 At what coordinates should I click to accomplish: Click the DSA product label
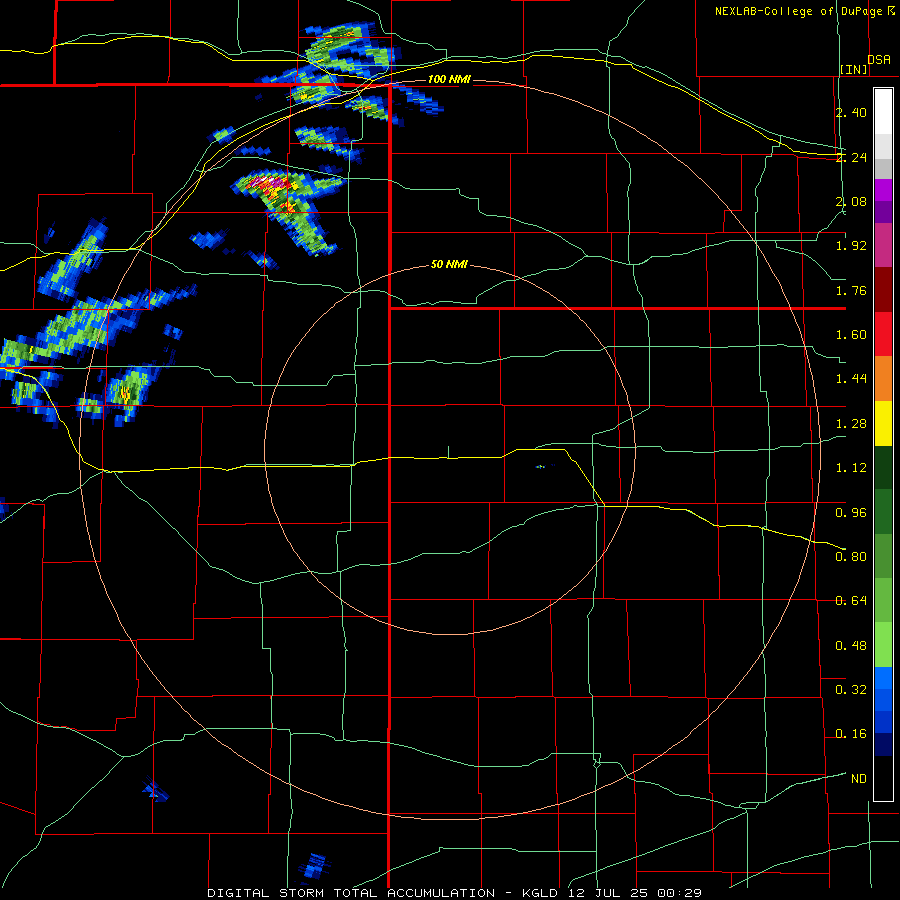pos(879,60)
